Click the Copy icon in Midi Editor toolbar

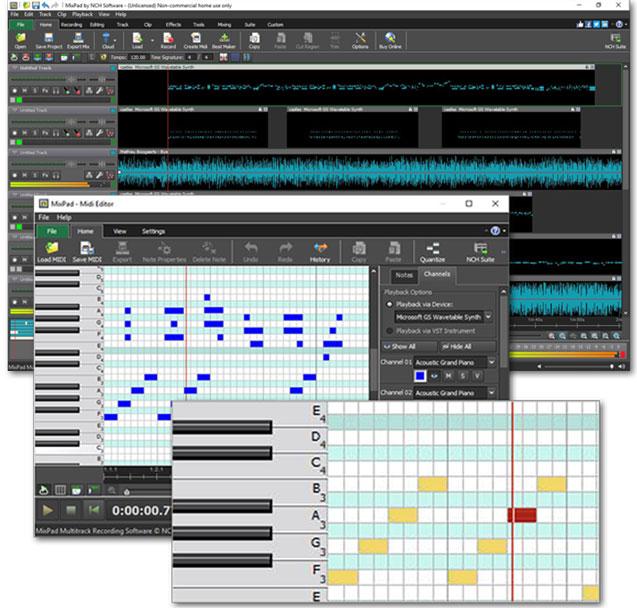359,252
